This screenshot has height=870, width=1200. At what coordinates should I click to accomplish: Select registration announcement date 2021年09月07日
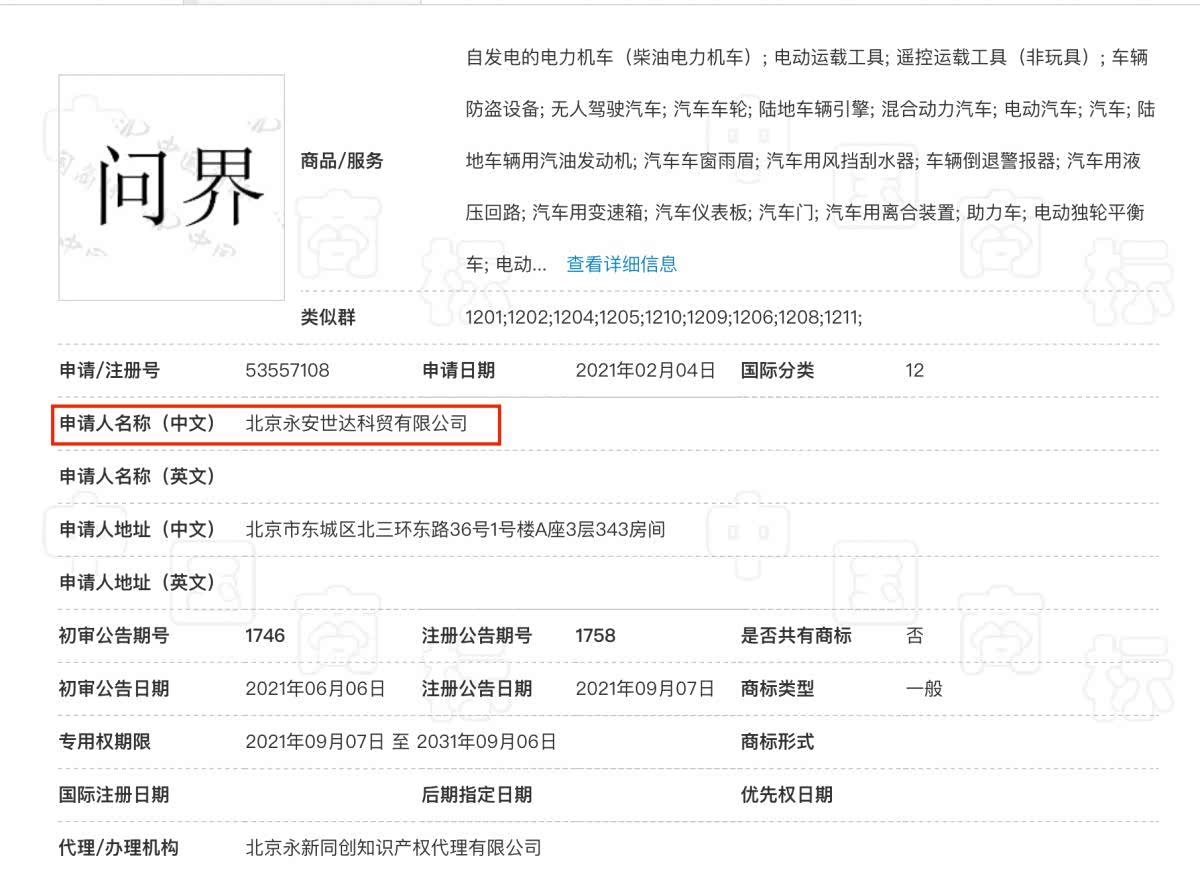[645, 688]
